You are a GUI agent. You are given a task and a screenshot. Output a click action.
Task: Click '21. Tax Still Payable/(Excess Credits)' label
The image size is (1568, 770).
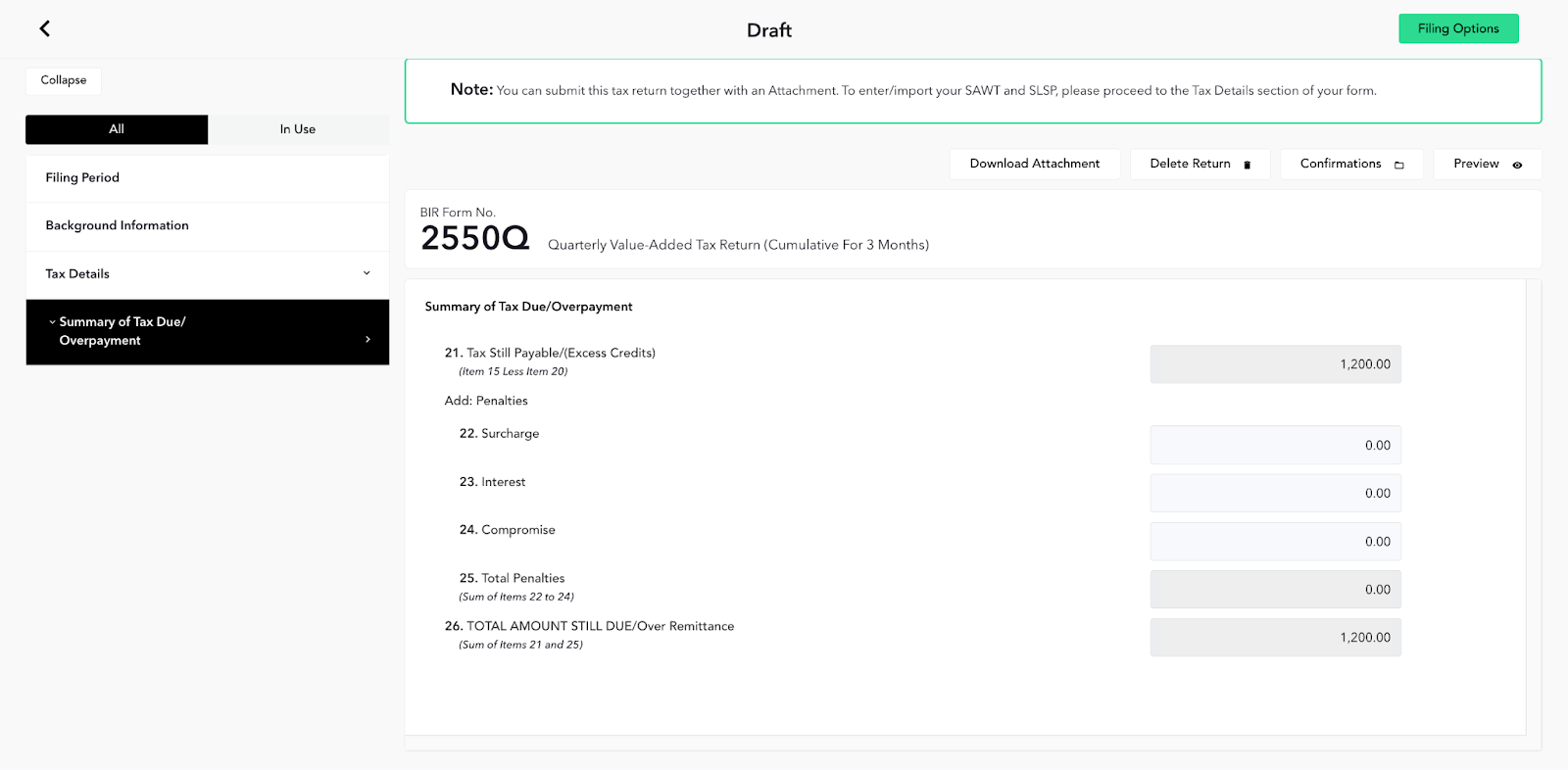(x=550, y=353)
